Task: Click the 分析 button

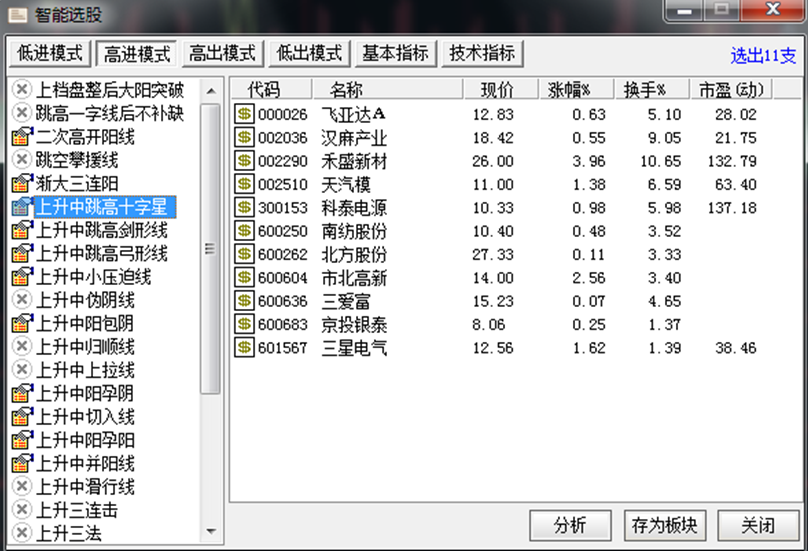Action: pyautogui.click(x=570, y=525)
